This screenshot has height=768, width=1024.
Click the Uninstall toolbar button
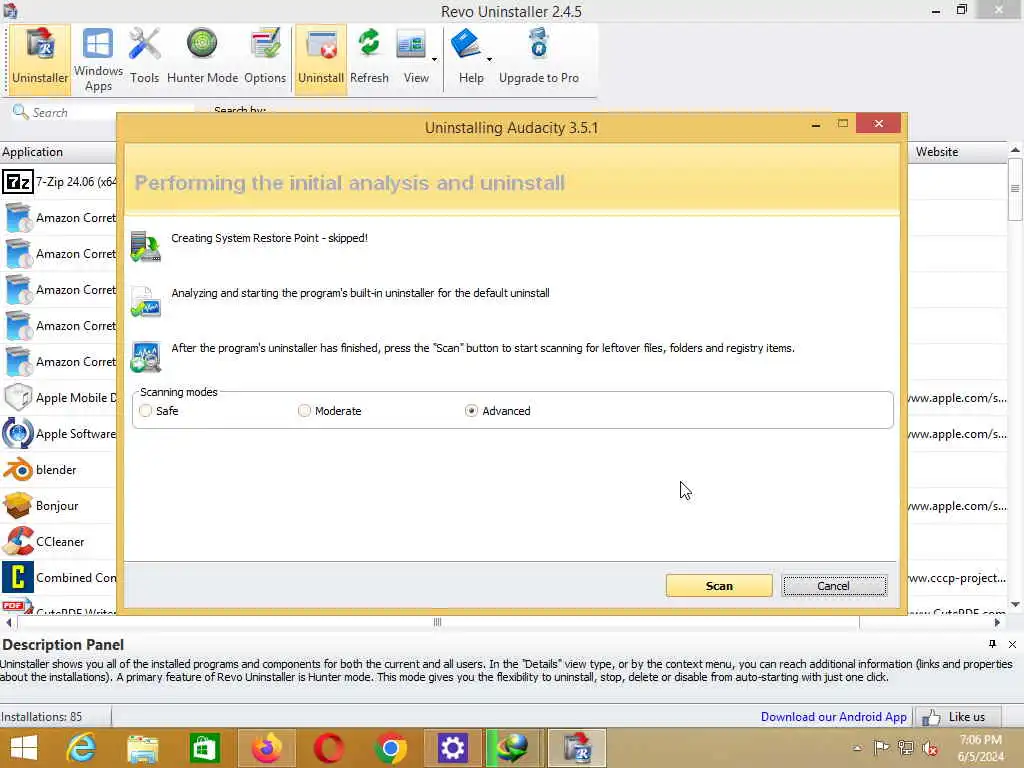[x=321, y=59]
